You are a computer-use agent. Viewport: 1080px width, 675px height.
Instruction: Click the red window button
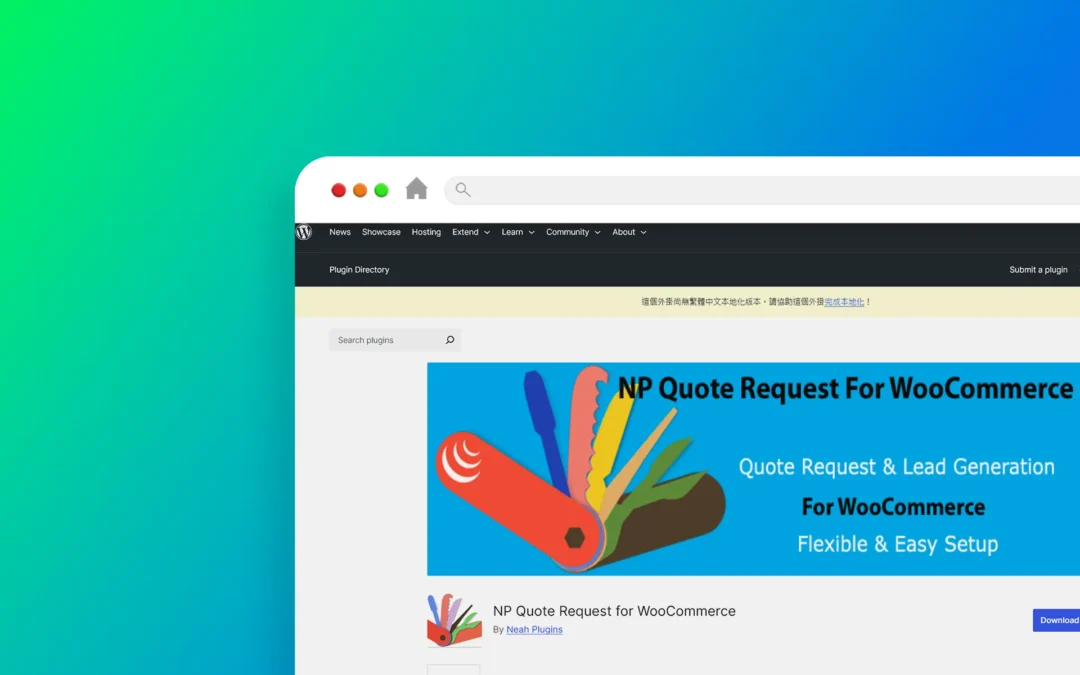coord(338,190)
